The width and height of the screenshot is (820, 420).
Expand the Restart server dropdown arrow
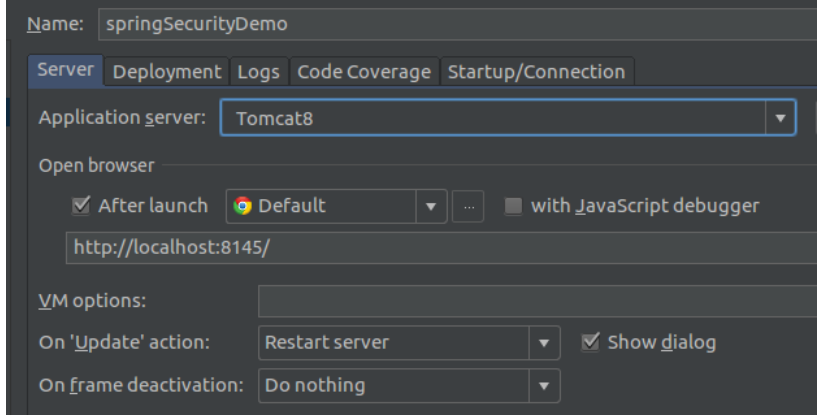(544, 343)
